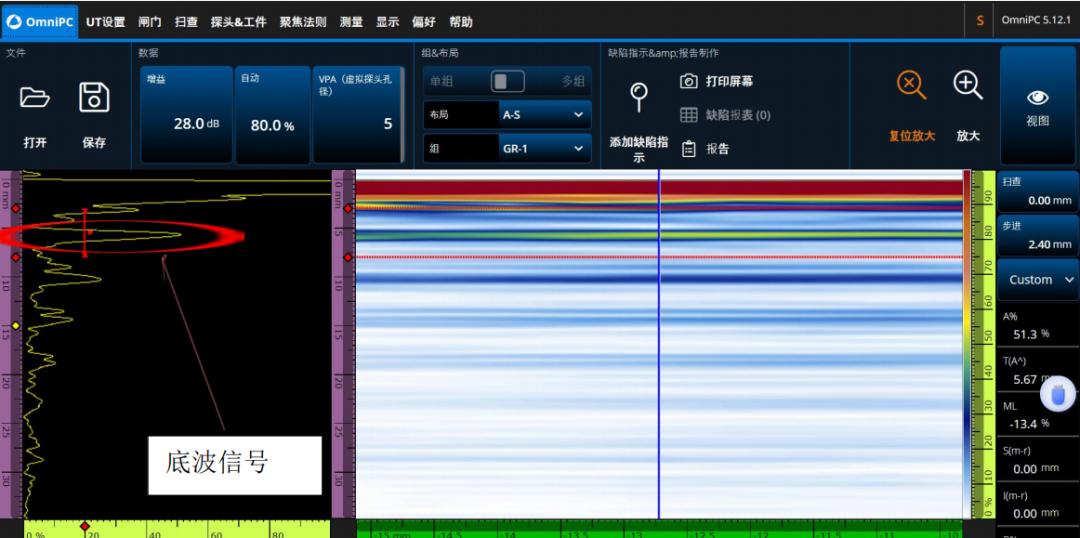Screen dimensions: 1080x538
Task: Select the 扫查 0.00 mm field
Action: click(1038, 192)
